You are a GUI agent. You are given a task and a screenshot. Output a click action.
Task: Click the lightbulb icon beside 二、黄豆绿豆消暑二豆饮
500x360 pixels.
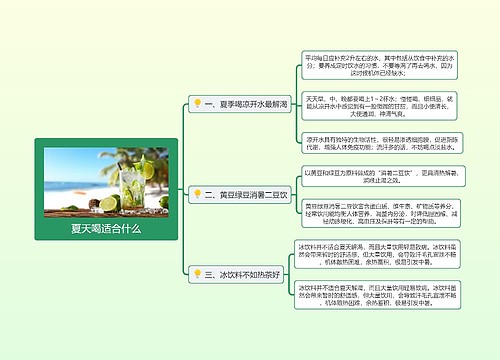pyautogui.click(x=197, y=194)
